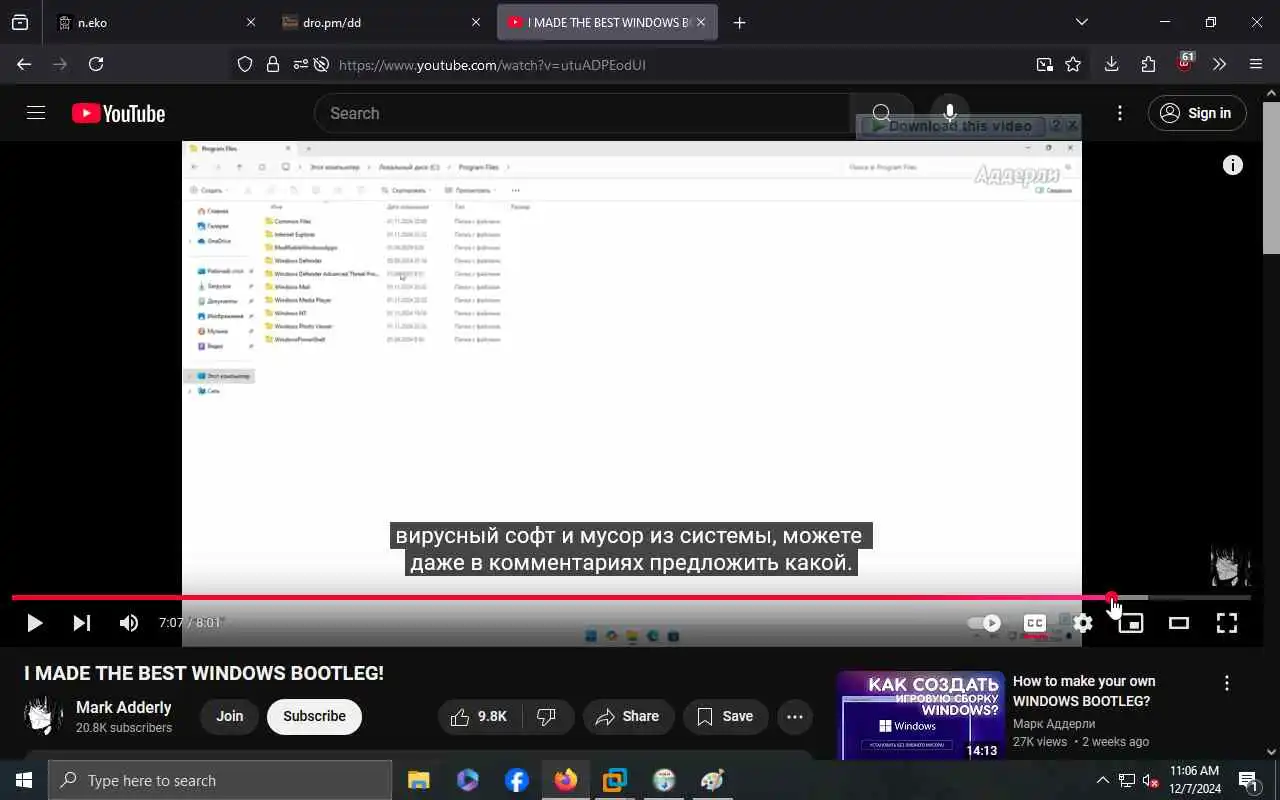Open recommended video thumbnail with 14:13 duration
1280x800 pixels.
click(921, 715)
